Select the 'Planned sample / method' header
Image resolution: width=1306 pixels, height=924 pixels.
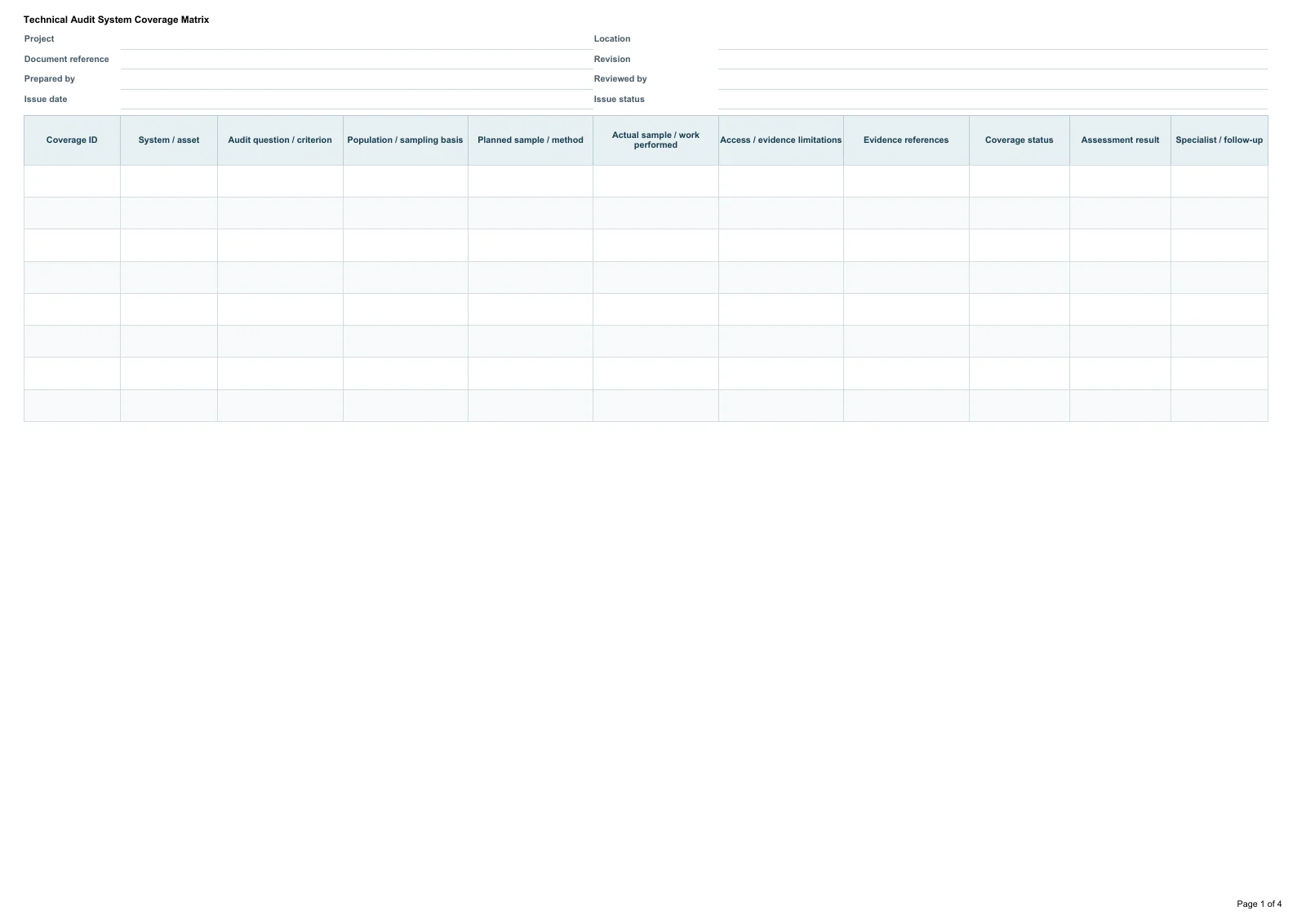(531, 140)
